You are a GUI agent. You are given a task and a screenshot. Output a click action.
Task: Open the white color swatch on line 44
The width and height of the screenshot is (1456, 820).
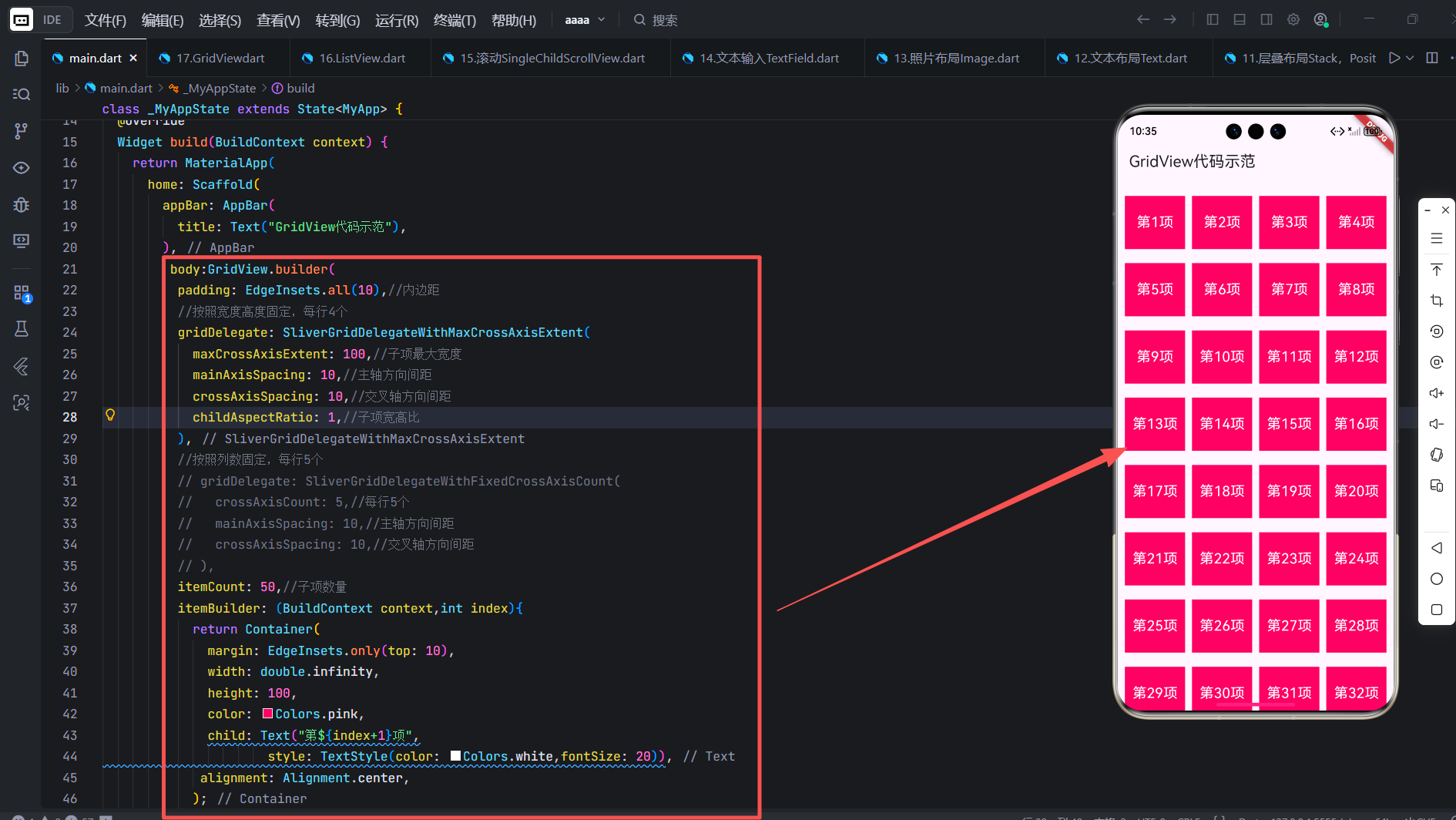point(455,755)
